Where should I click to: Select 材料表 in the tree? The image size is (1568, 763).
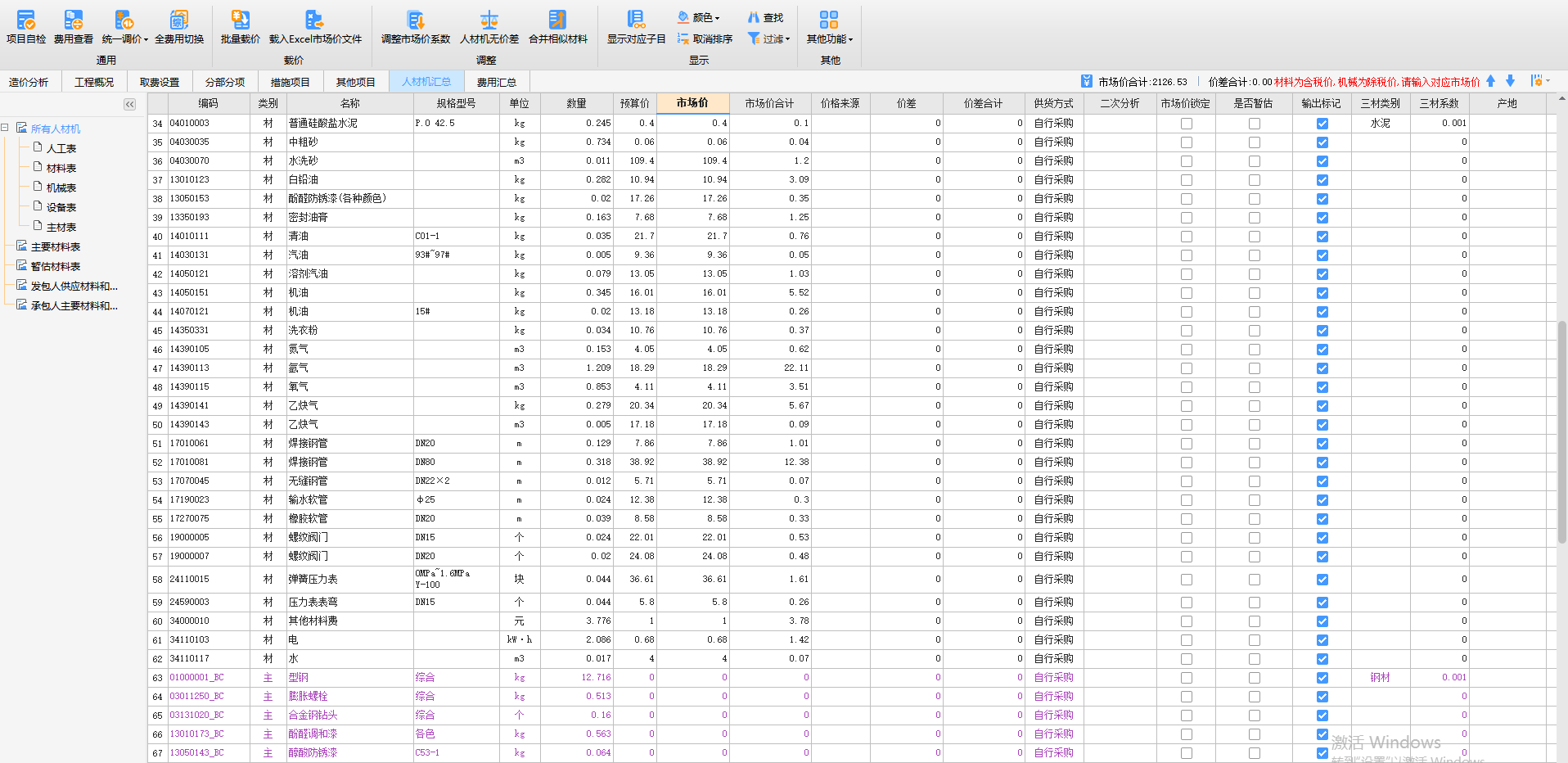click(61, 168)
